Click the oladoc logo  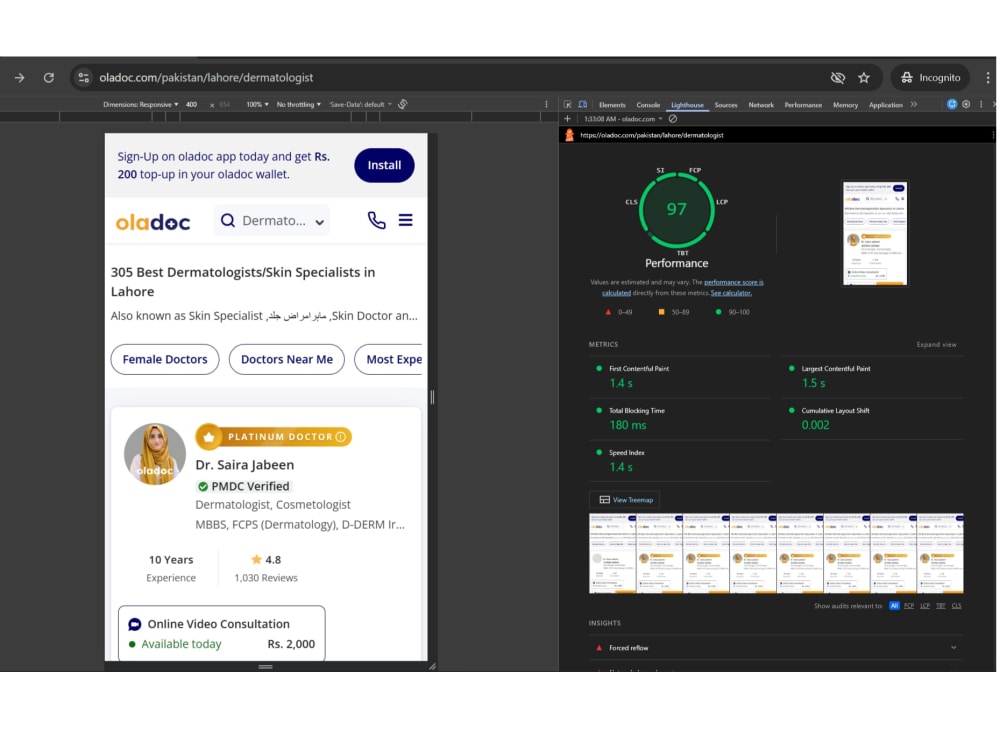[x=153, y=222]
